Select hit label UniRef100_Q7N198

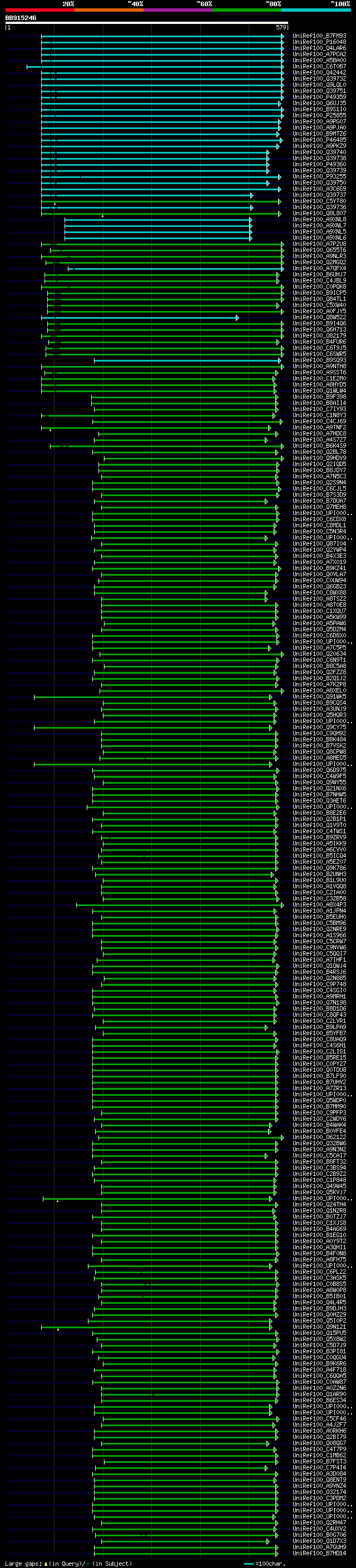pos(319,1002)
